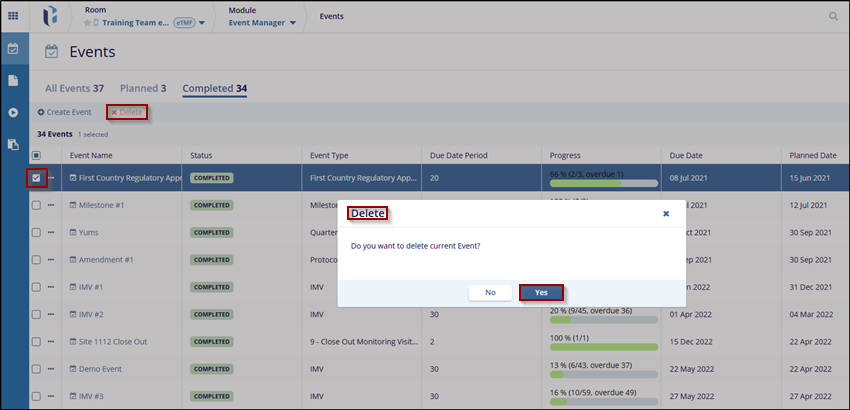The height and width of the screenshot is (410, 850).
Task: Expand the Training Team room dropdown
Action: [x=203, y=22]
